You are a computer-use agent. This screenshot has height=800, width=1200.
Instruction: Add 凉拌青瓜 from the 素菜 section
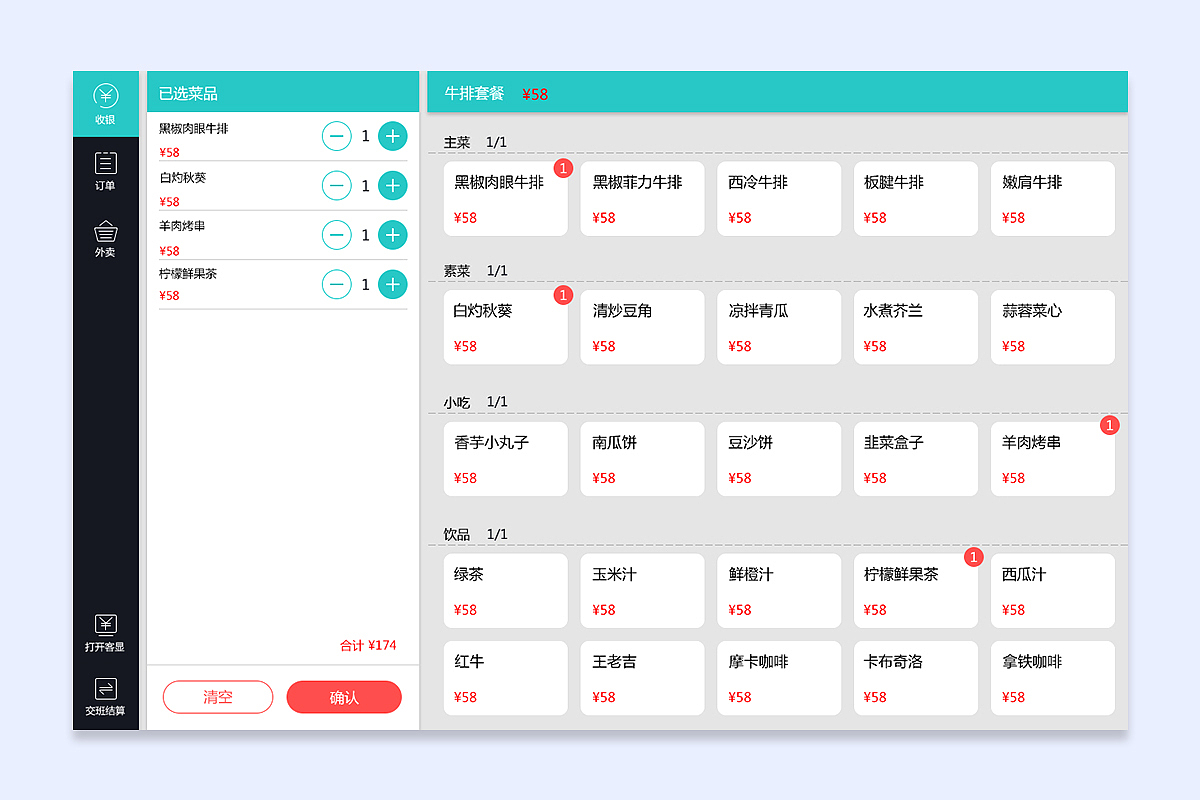(x=779, y=327)
